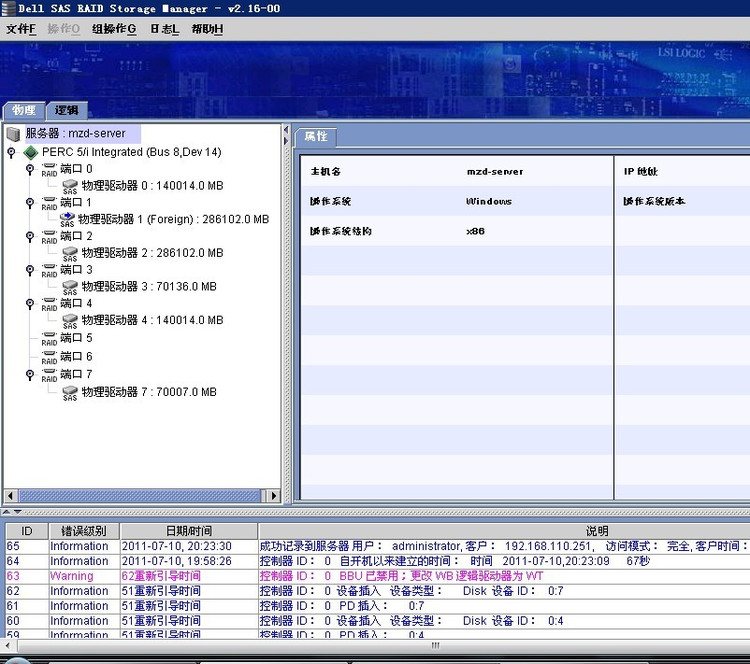Sort log by 错误级别 column header
Screen dimensions: 750x664
click(84, 531)
